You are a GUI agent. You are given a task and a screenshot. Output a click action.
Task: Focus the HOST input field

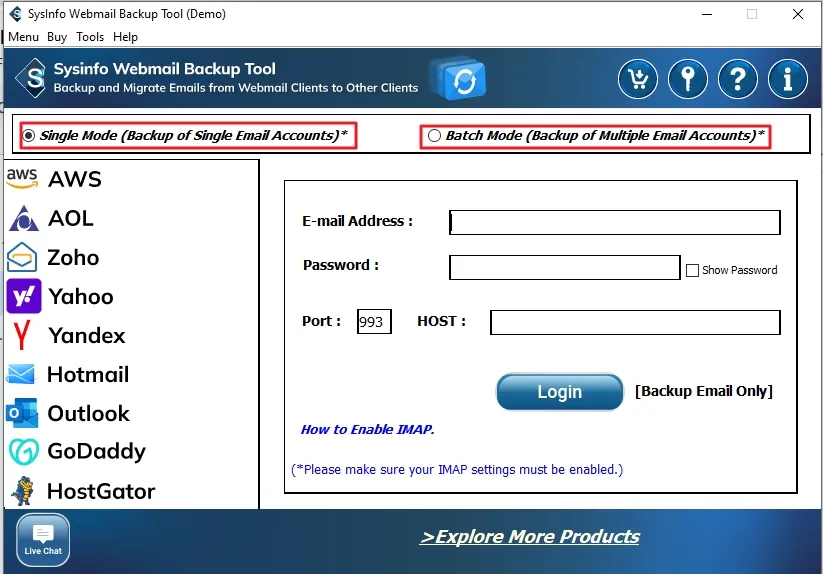(635, 322)
